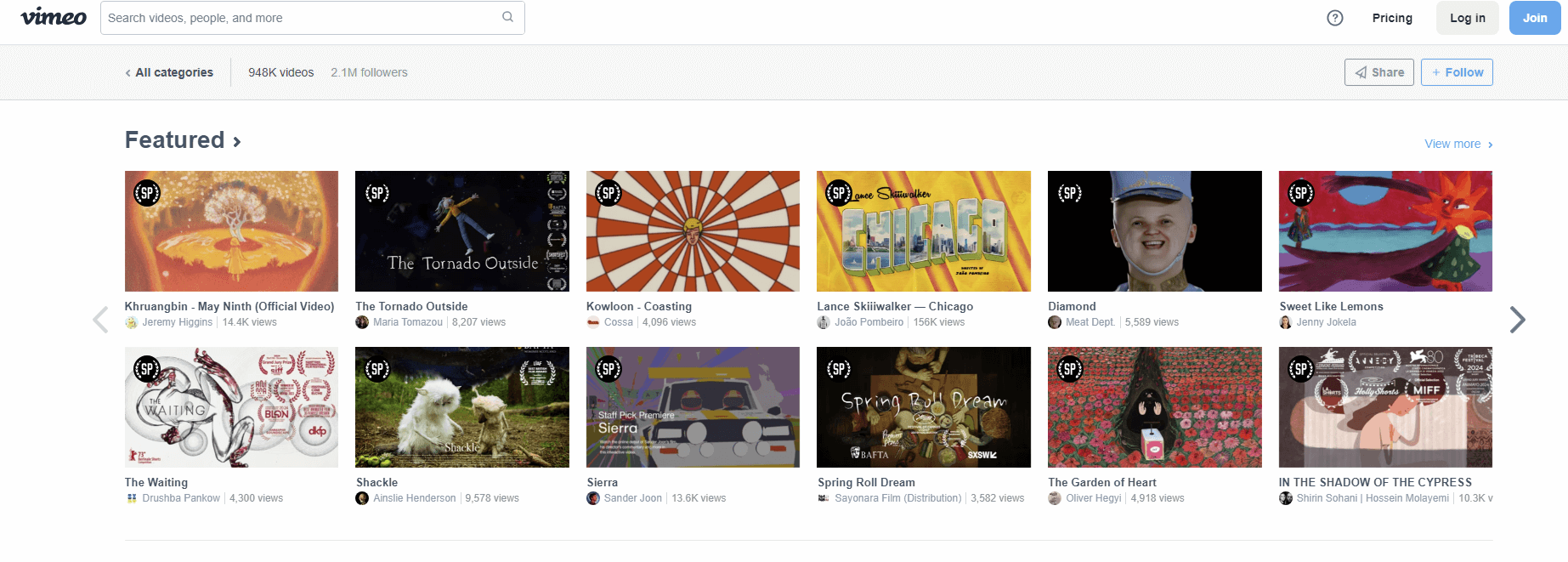Click Jeremy Higgins avatar icon
The image size is (1568, 562).
131,322
